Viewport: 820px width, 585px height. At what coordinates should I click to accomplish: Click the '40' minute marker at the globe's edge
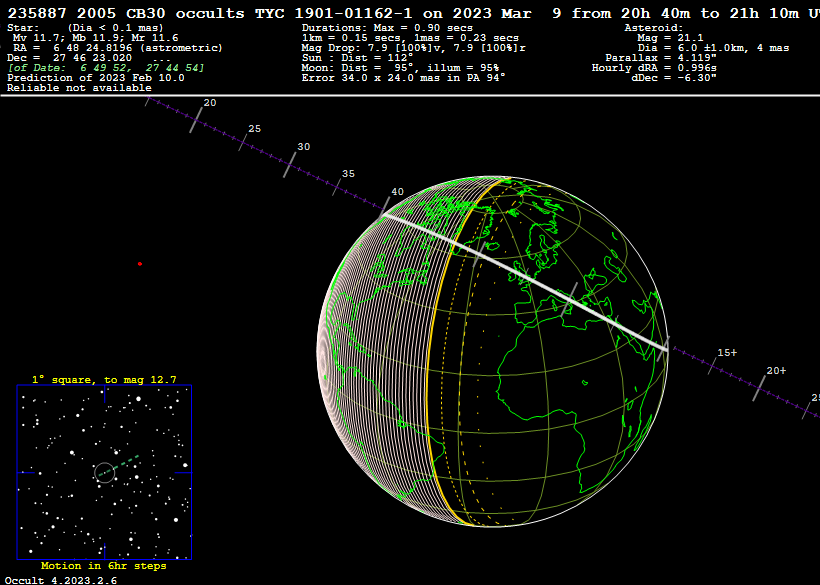pos(397,192)
